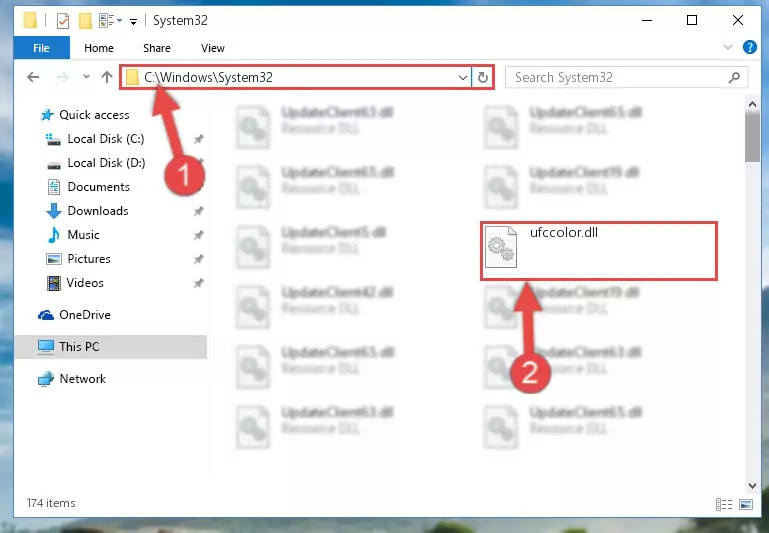
Task: Switch to the Details view layout
Action: click(x=723, y=504)
